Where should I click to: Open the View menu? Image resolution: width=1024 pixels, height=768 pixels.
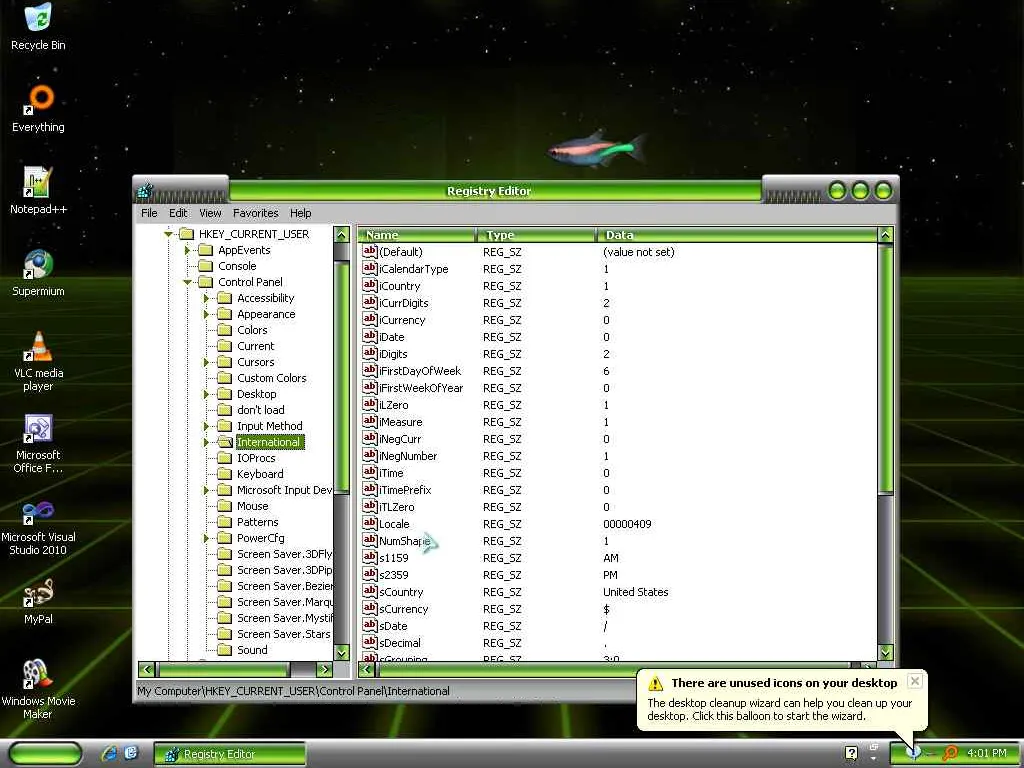click(x=210, y=213)
